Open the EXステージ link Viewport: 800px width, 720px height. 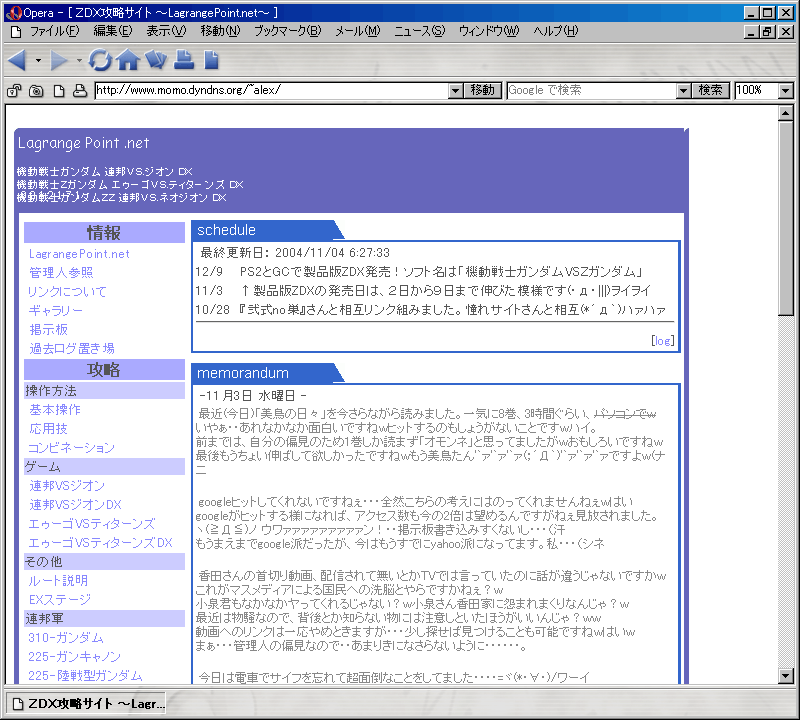pyautogui.click(x=60, y=600)
